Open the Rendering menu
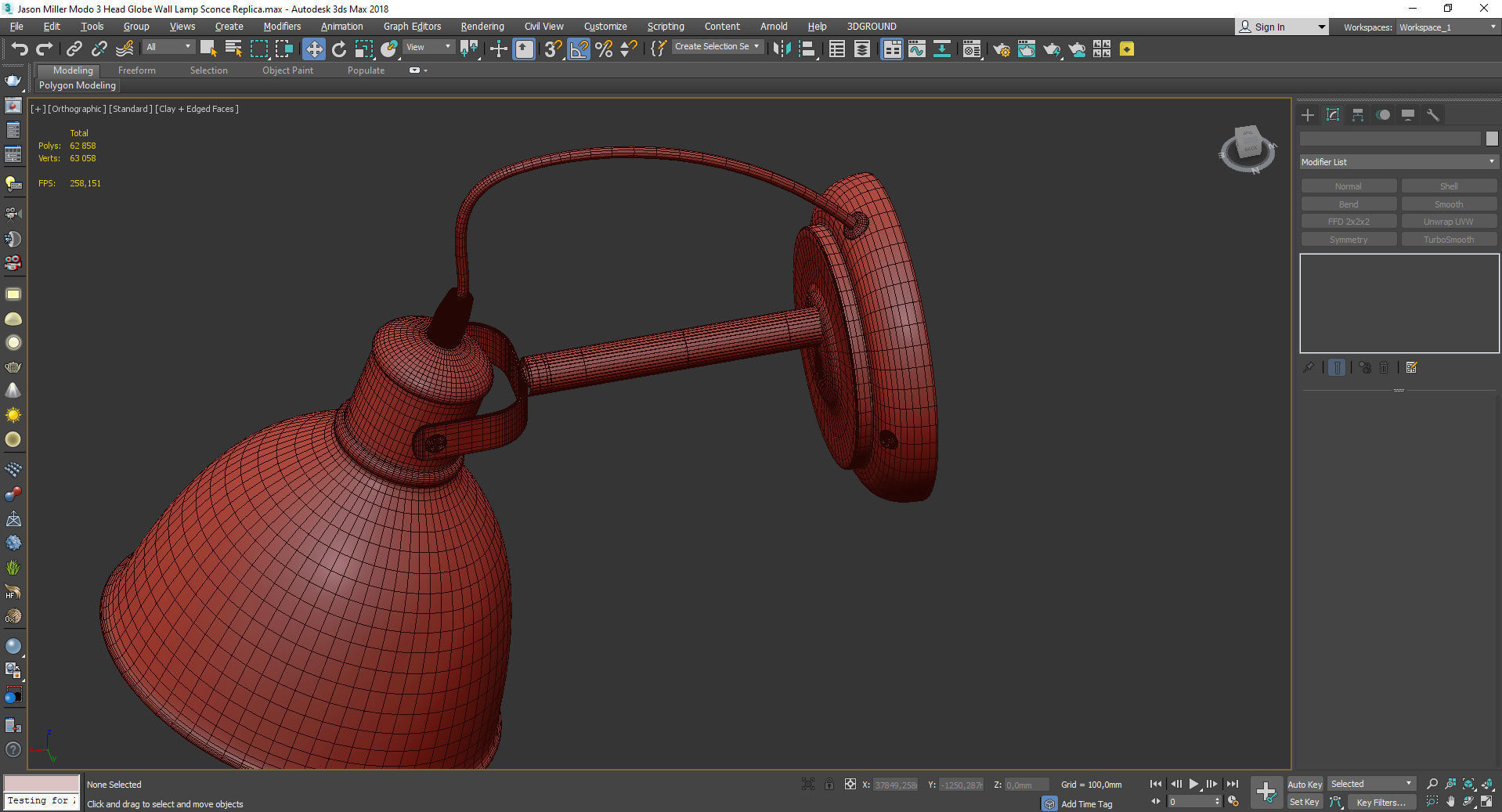This screenshot has width=1502, height=812. [x=482, y=27]
